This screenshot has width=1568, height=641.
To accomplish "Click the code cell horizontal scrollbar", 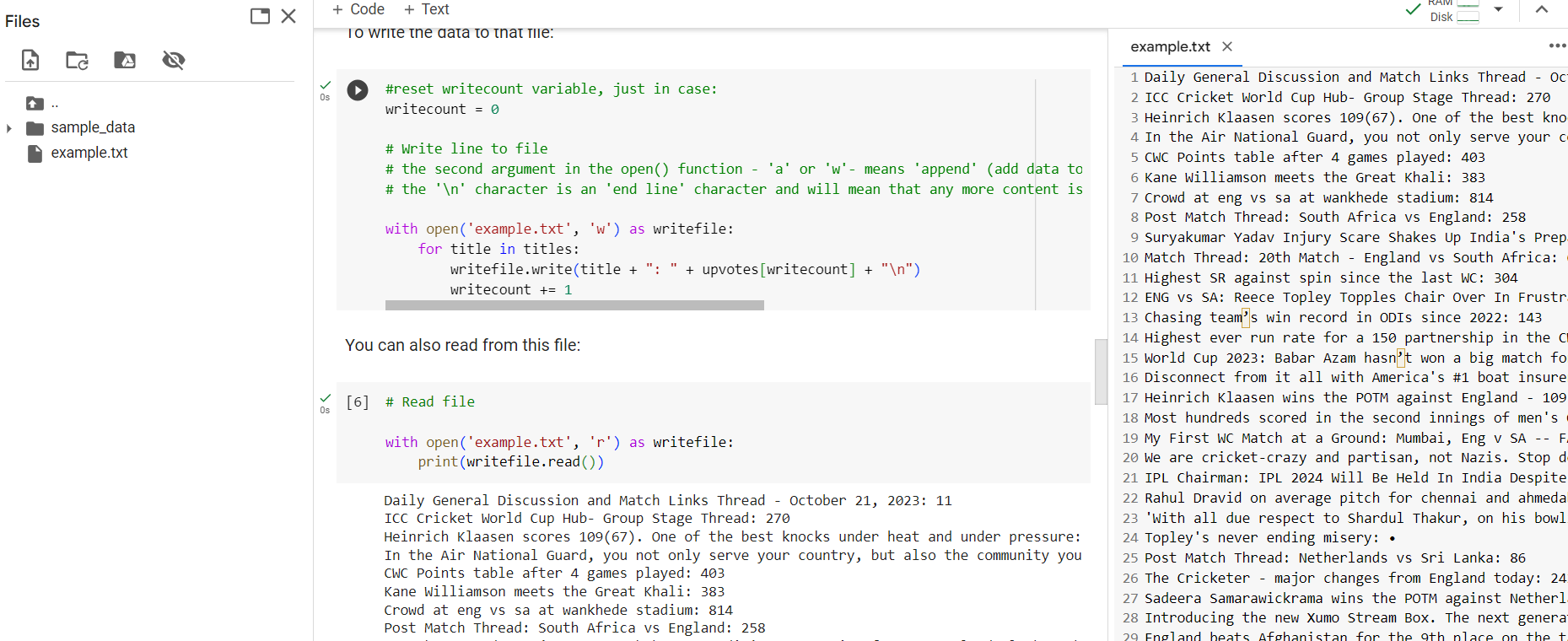I will tap(574, 305).
